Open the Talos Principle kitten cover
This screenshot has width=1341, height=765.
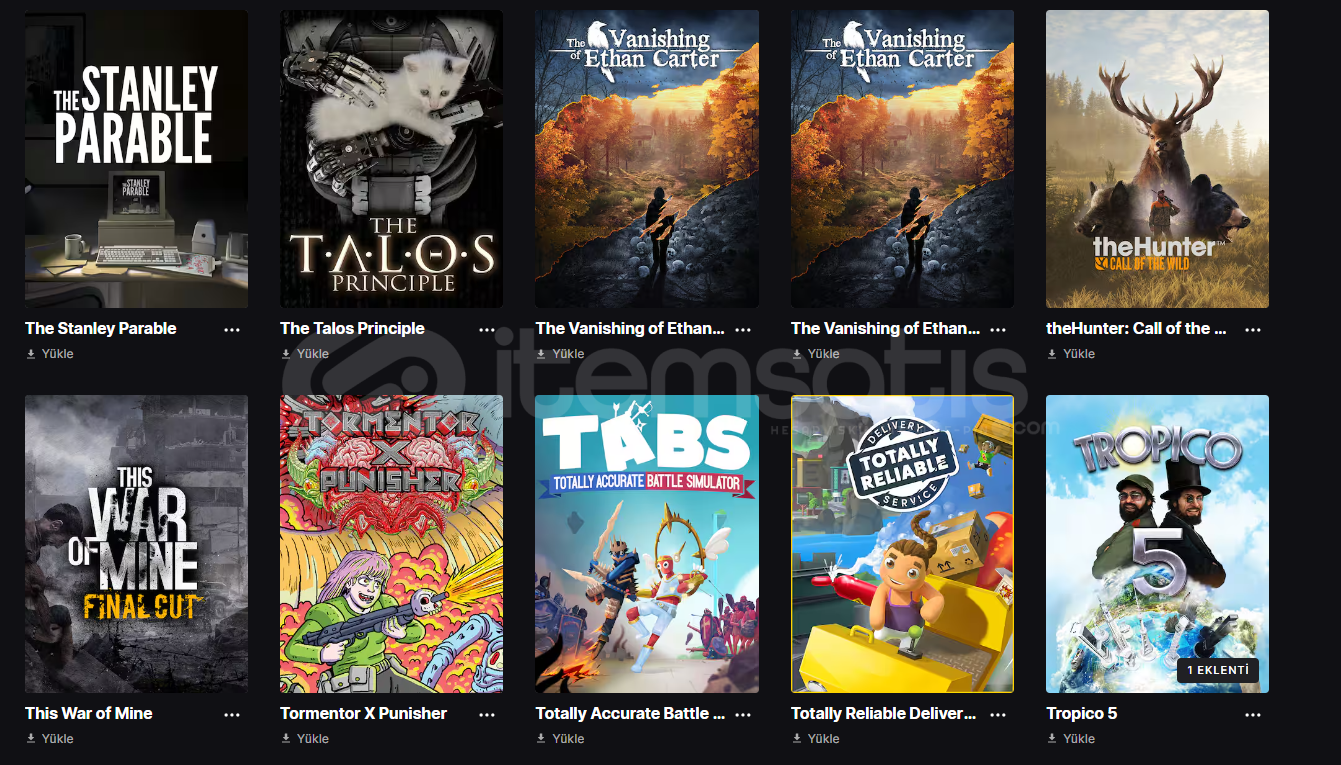[392, 159]
